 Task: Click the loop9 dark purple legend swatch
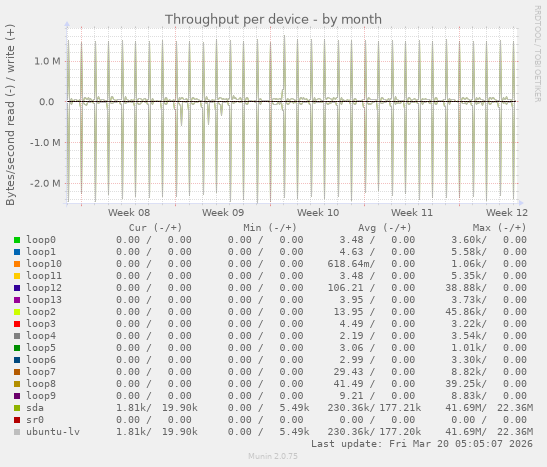(x=17, y=396)
